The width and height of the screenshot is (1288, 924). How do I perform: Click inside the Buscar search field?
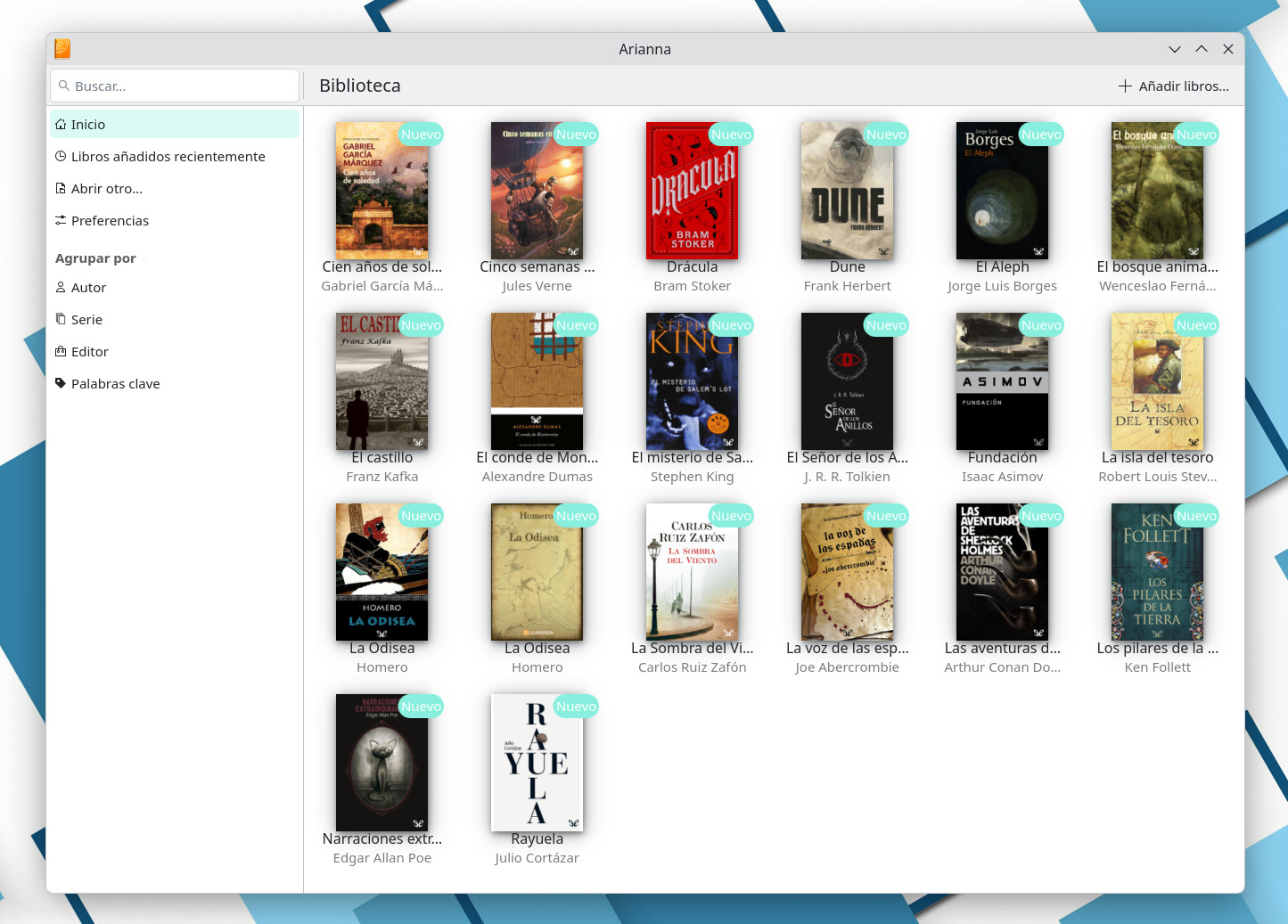175,86
